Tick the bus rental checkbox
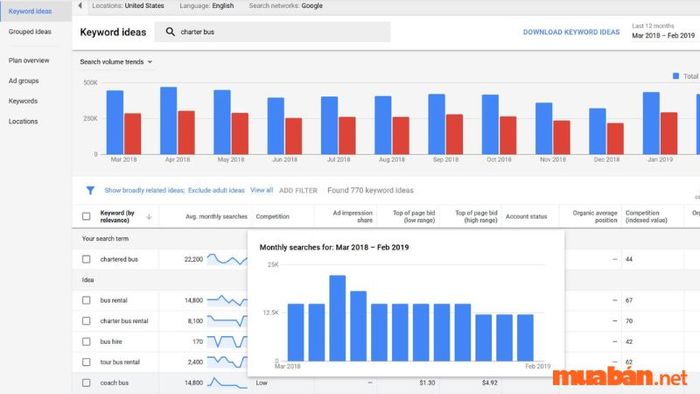Image resolution: width=700 pixels, height=394 pixels. click(x=86, y=300)
